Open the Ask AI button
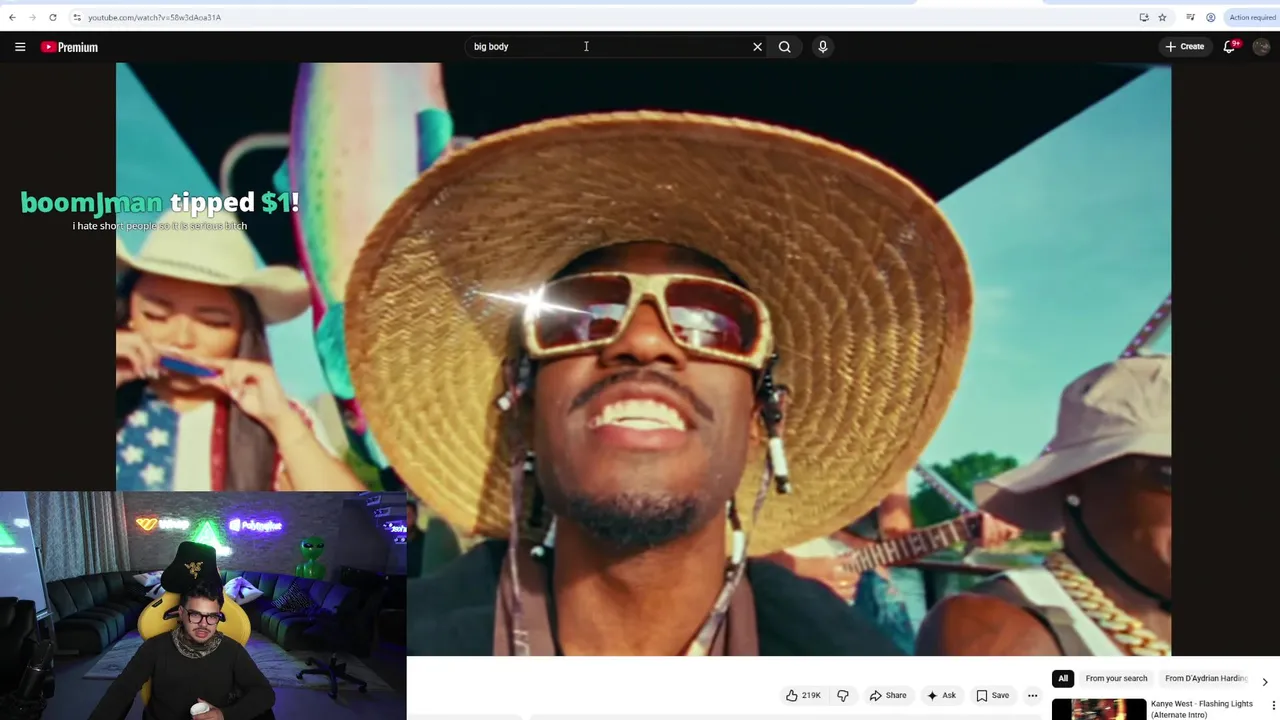 tap(941, 696)
